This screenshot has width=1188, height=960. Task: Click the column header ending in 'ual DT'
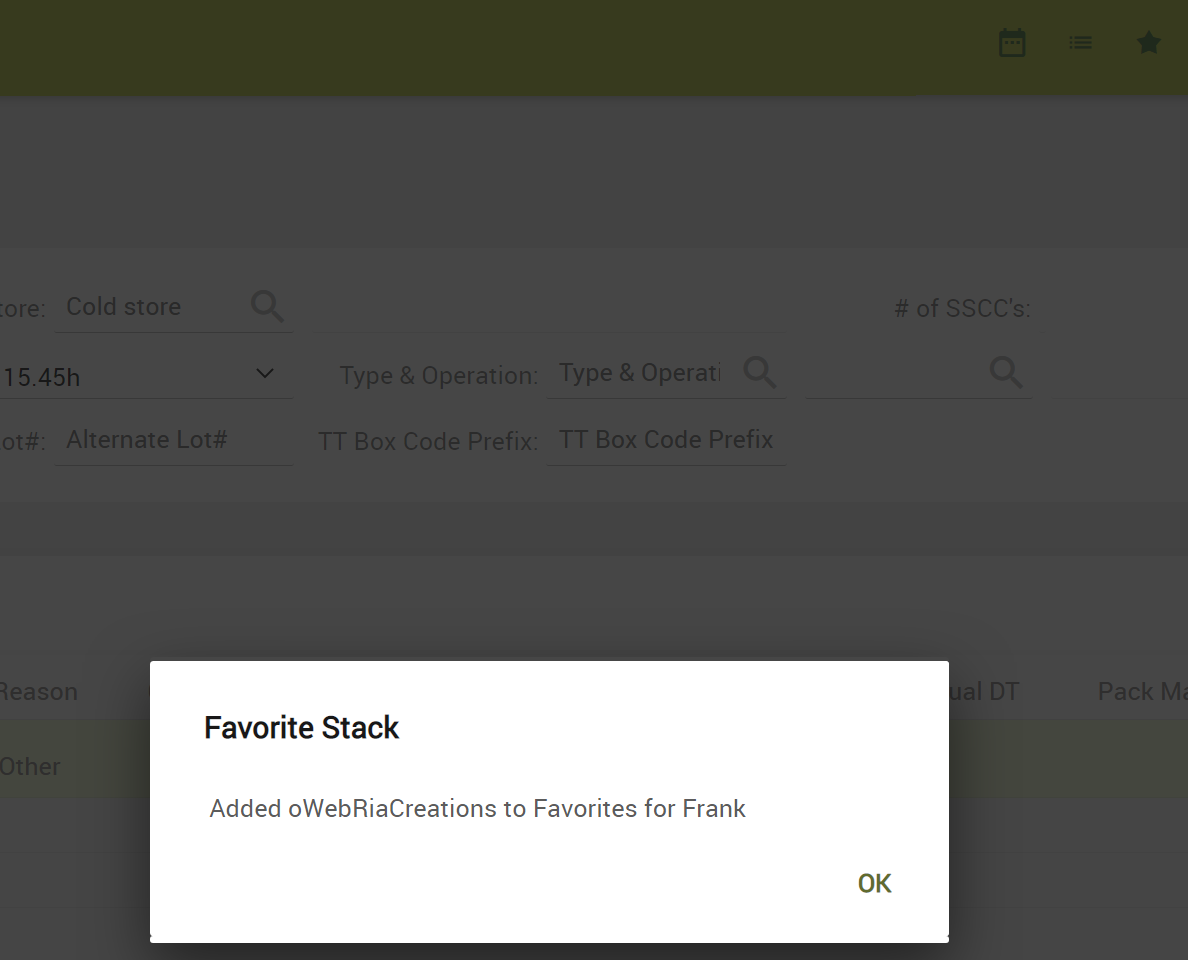pos(983,691)
